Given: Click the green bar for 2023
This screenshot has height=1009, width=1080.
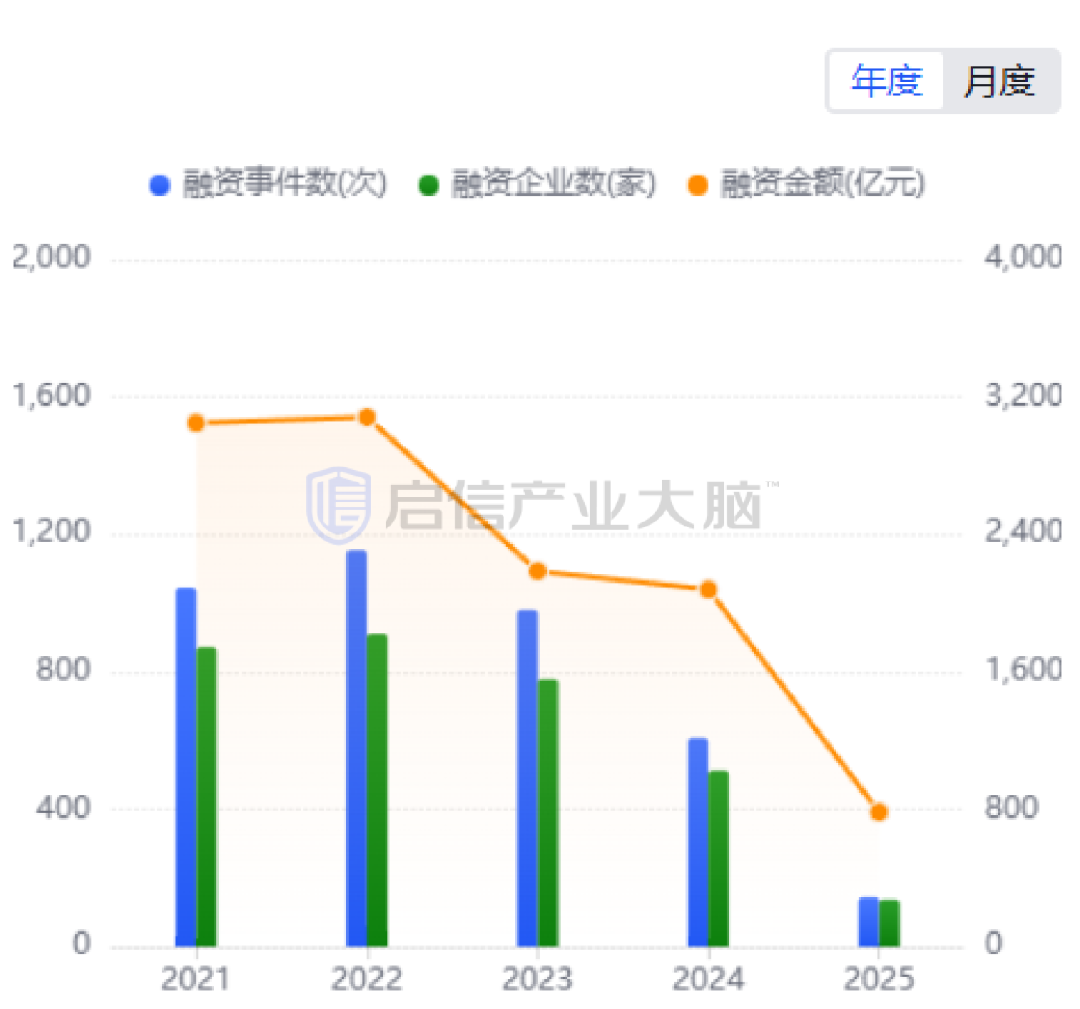Looking at the screenshot, I should click(x=548, y=813).
